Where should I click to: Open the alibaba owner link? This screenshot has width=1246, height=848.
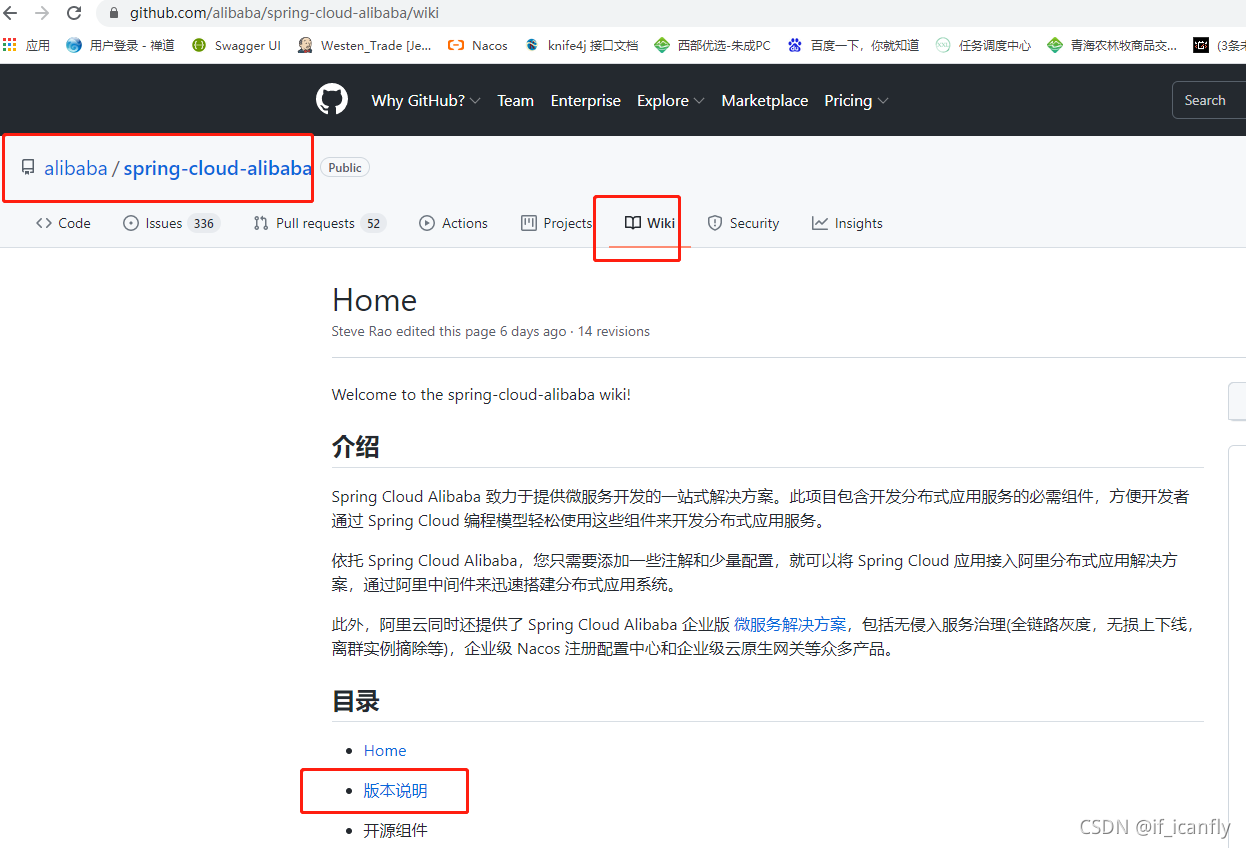(75, 168)
